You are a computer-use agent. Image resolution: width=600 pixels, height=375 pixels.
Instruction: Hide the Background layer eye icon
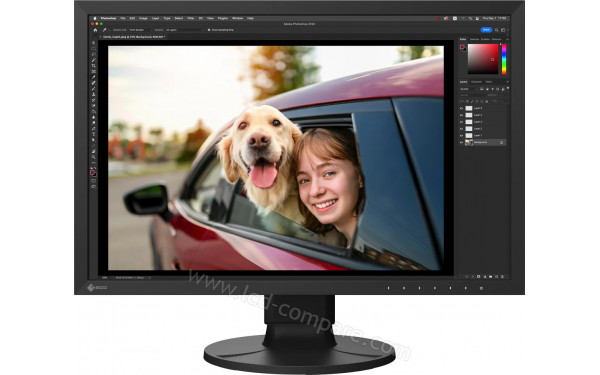tap(461, 142)
